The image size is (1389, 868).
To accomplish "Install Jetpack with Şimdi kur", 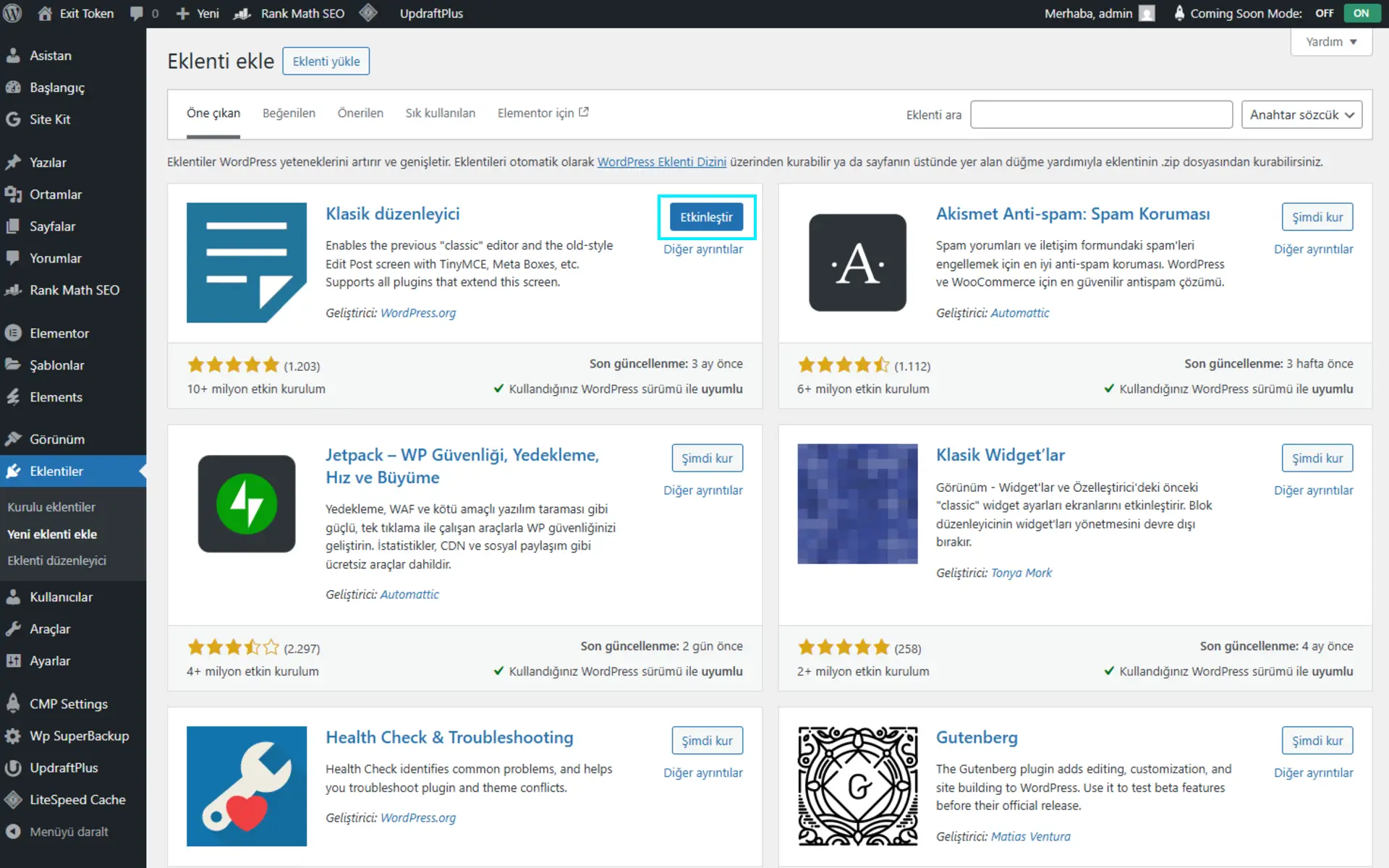I will coord(707,458).
